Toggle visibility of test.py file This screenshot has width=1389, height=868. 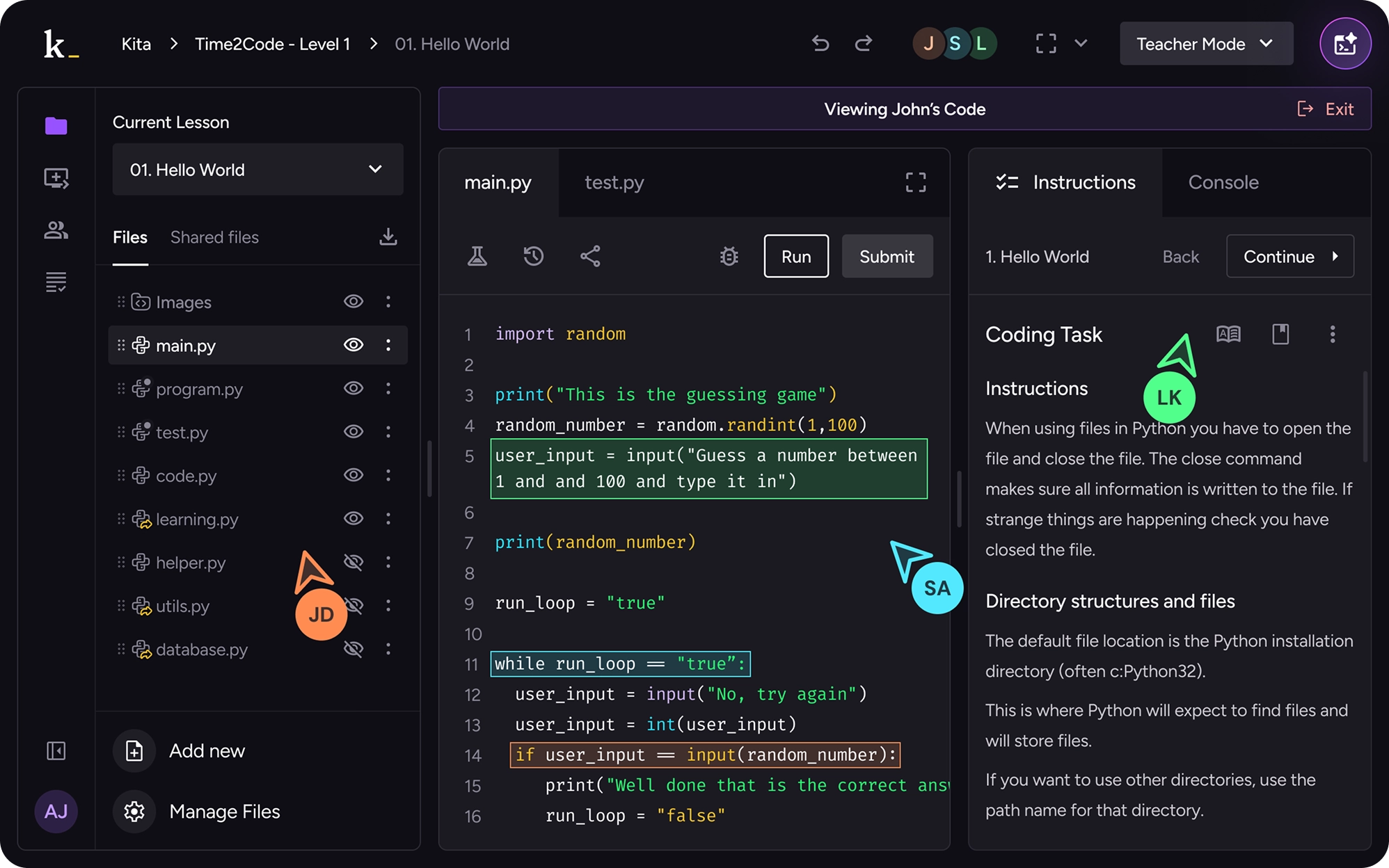(x=354, y=432)
